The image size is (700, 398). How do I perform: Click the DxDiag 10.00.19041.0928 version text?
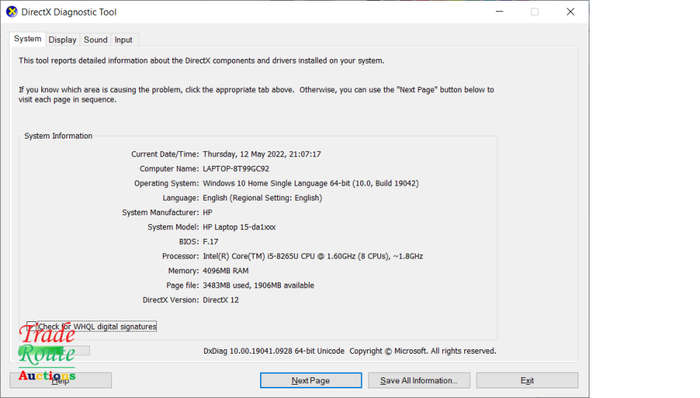point(274,351)
